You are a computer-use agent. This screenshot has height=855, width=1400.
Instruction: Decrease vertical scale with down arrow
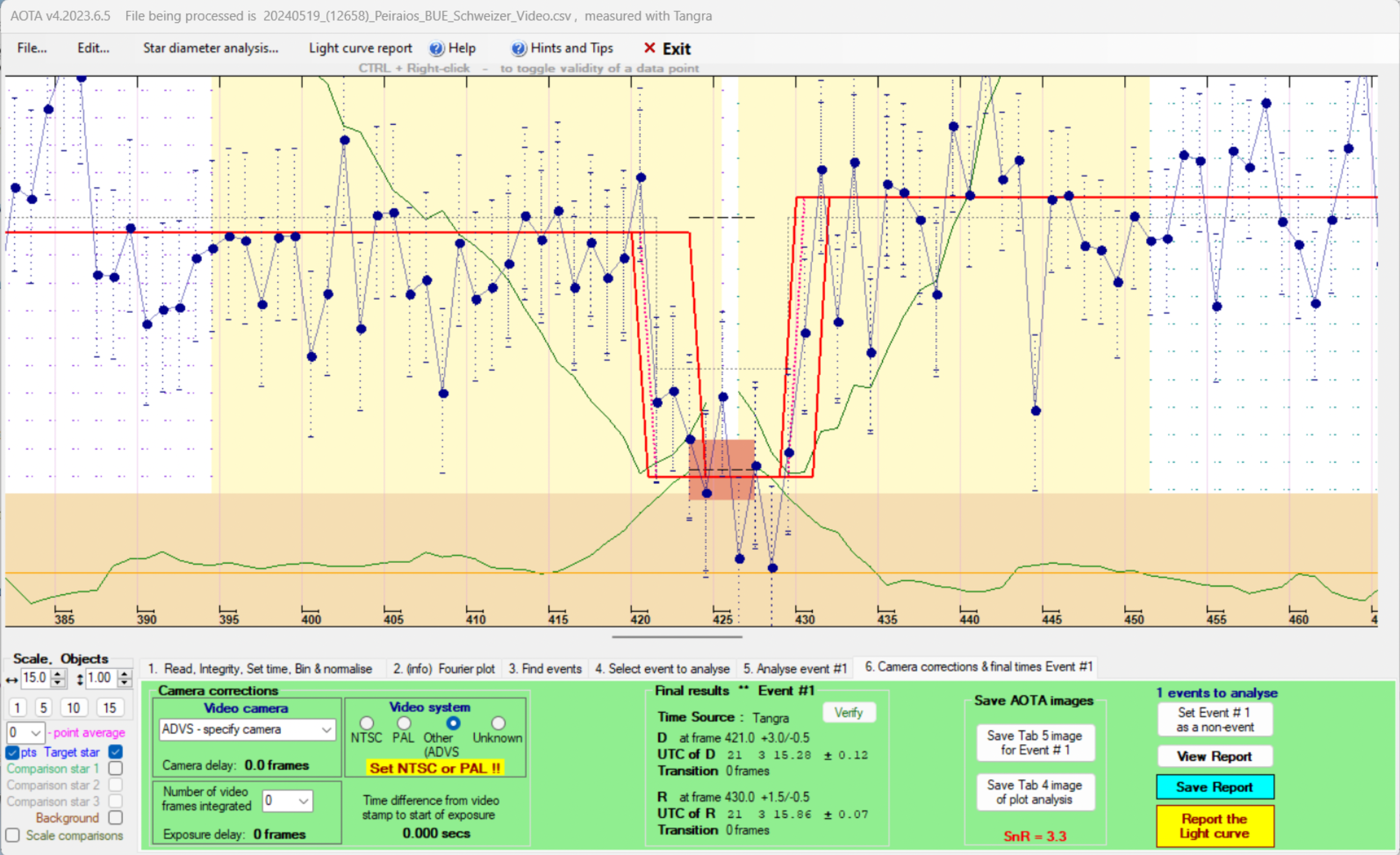(125, 682)
